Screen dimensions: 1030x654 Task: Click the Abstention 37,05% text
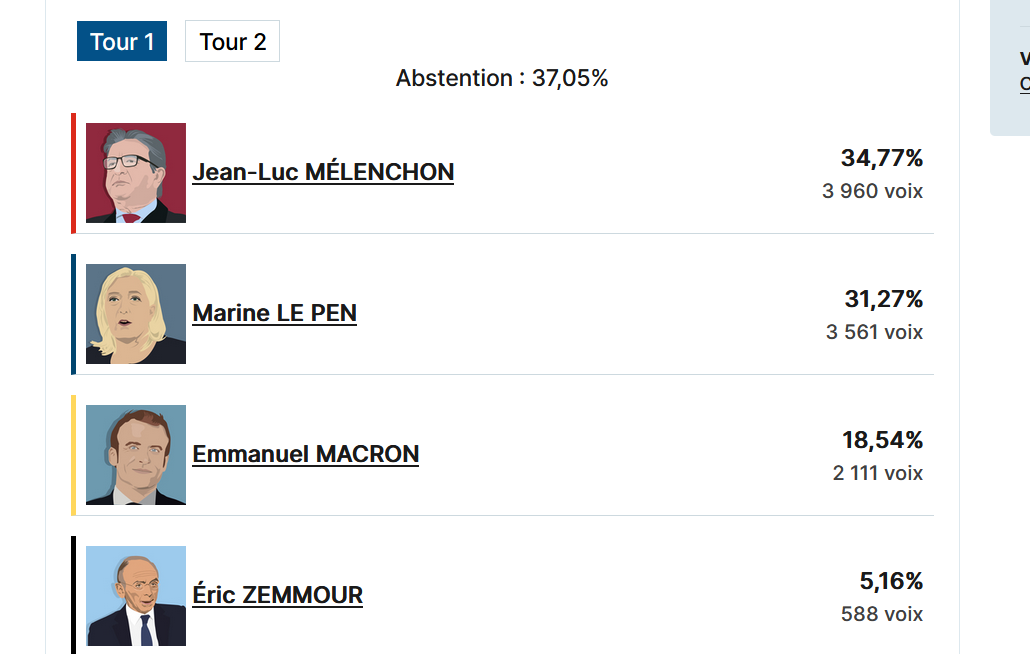point(502,78)
